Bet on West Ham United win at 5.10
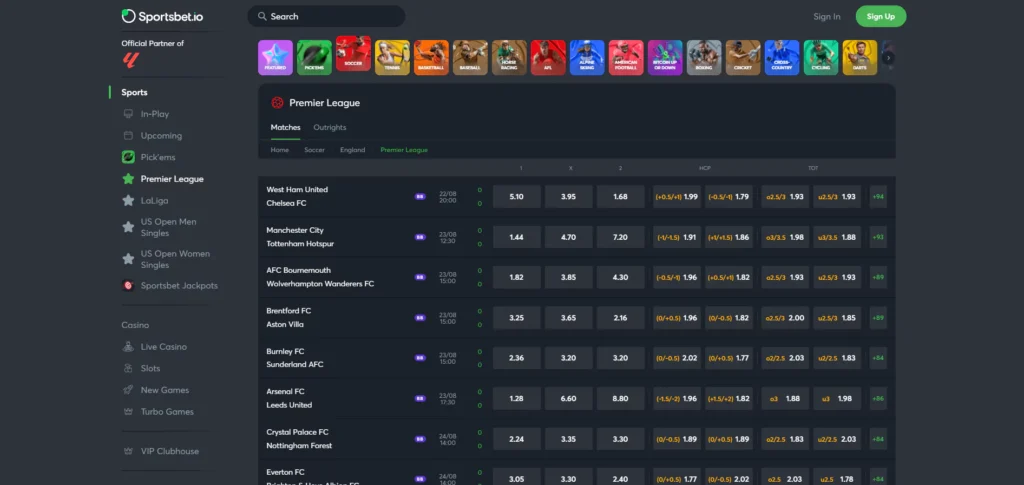1024x485 pixels. [517, 196]
